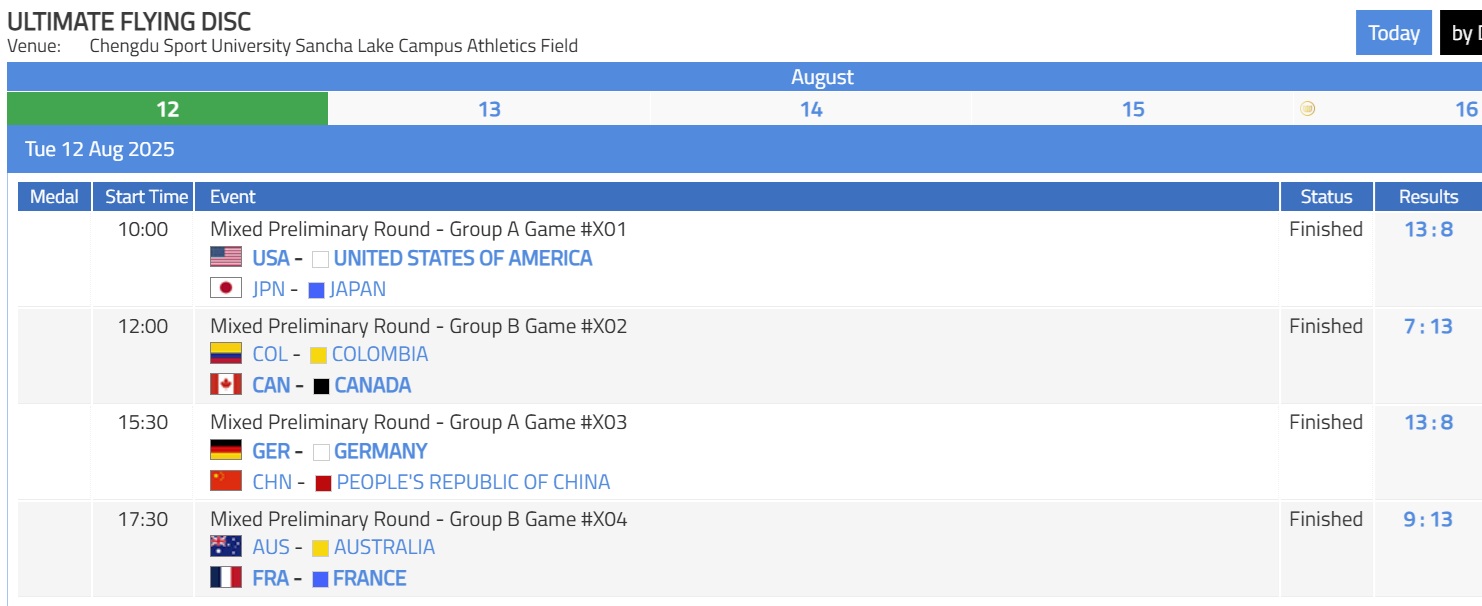Open the UNITED STATES OF AMERICA team link

pyautogui.click(x=463, y=258)
